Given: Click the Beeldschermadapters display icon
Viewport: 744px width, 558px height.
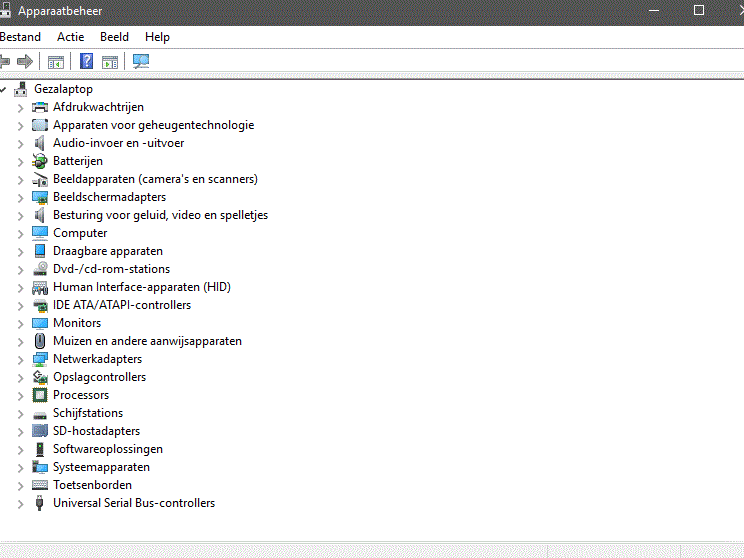Looking at the screenshot, I should click(40, 197).
